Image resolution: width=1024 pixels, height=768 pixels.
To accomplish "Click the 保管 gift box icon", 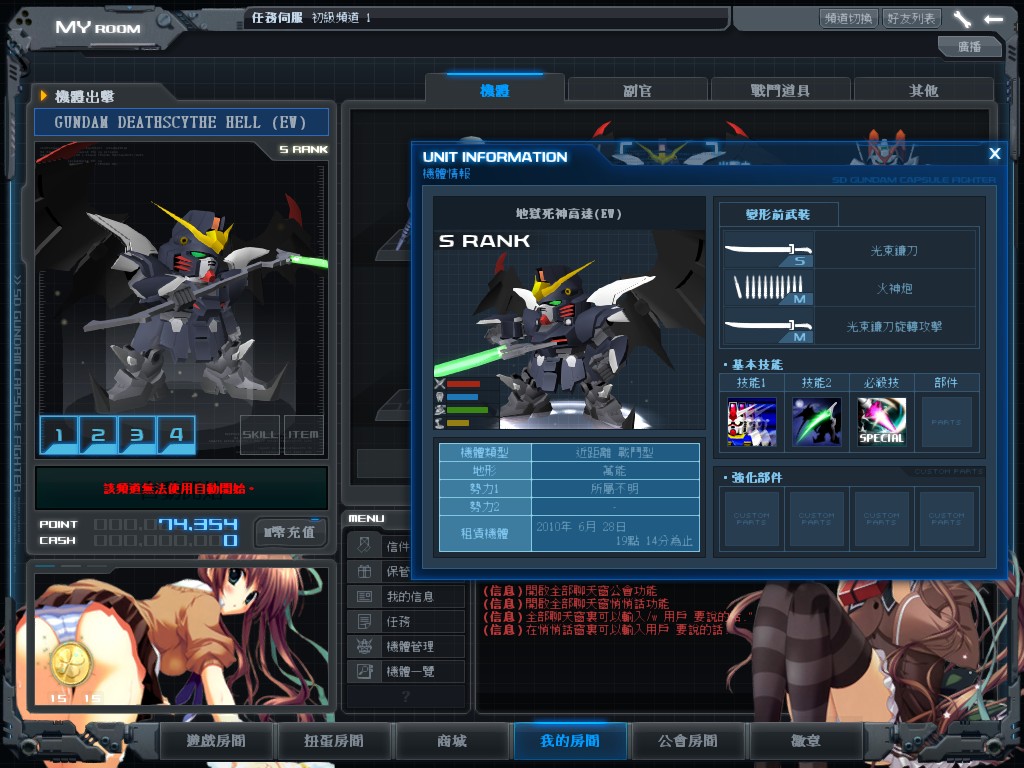I will (x=364, y=571).
